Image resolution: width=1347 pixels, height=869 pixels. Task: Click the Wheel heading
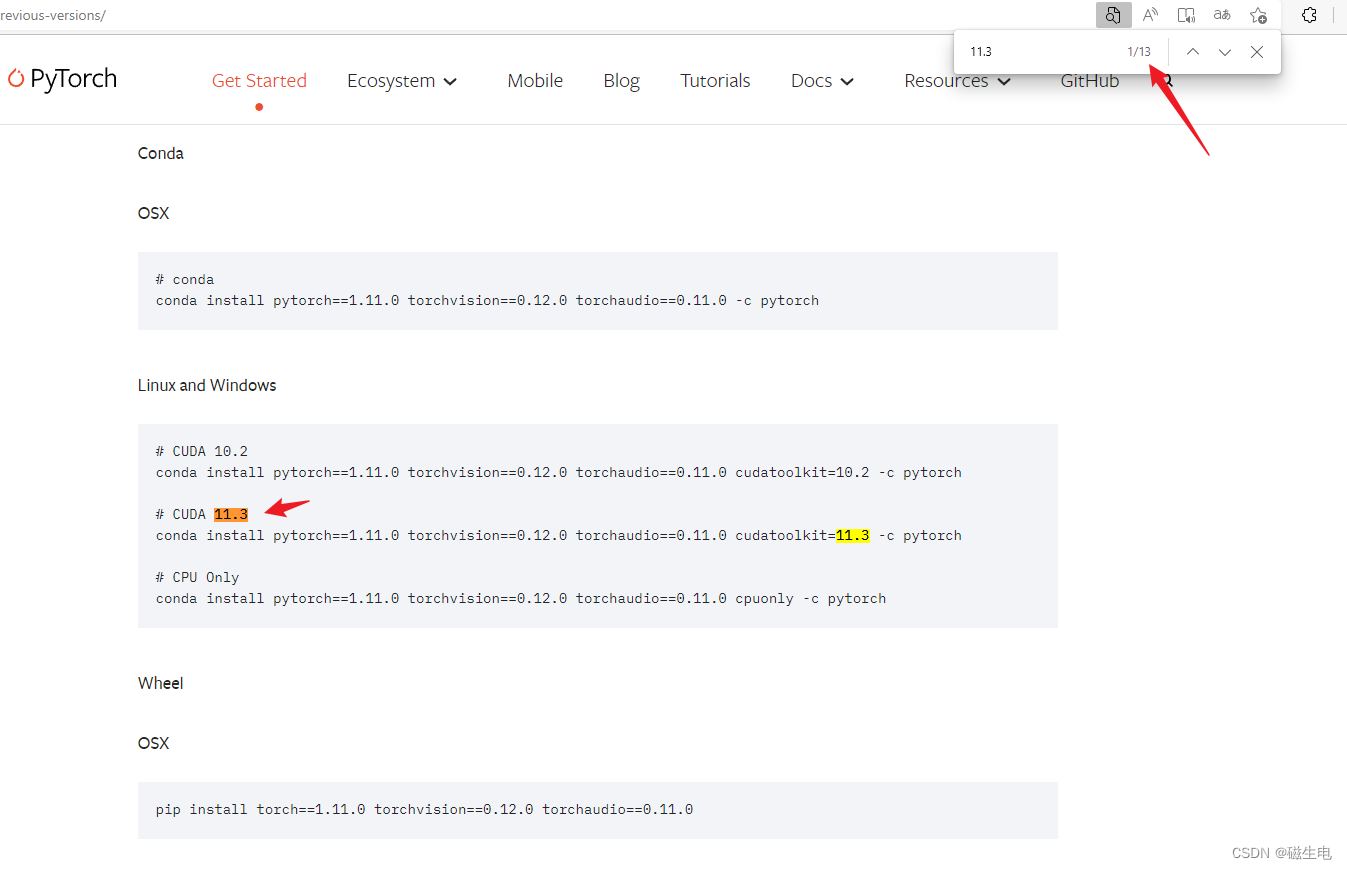click(x=161, y=683)
